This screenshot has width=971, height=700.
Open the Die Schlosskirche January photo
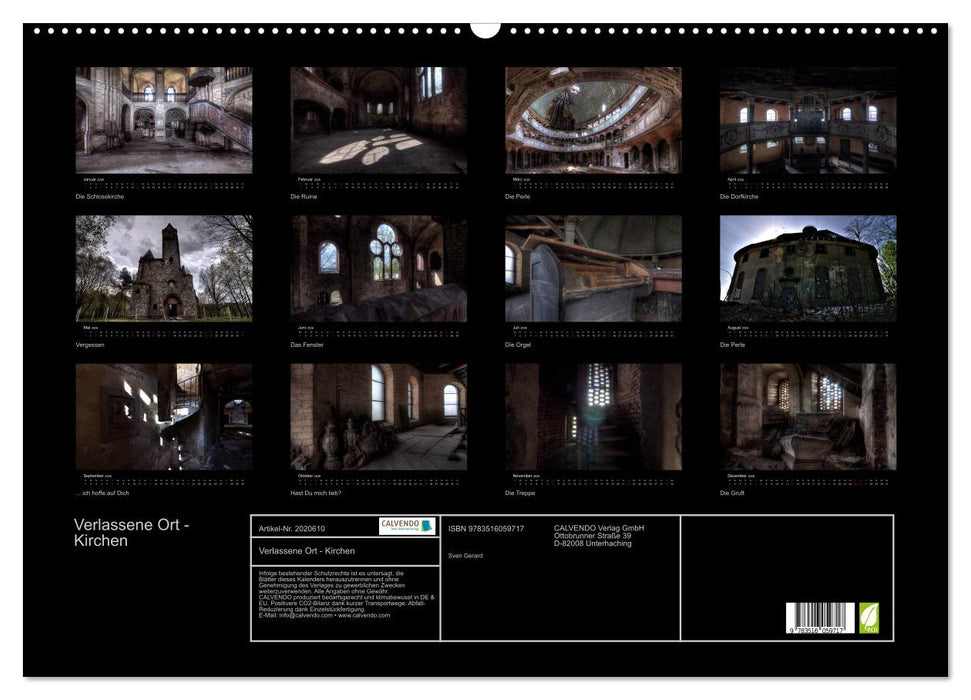[x=164, y=120]
